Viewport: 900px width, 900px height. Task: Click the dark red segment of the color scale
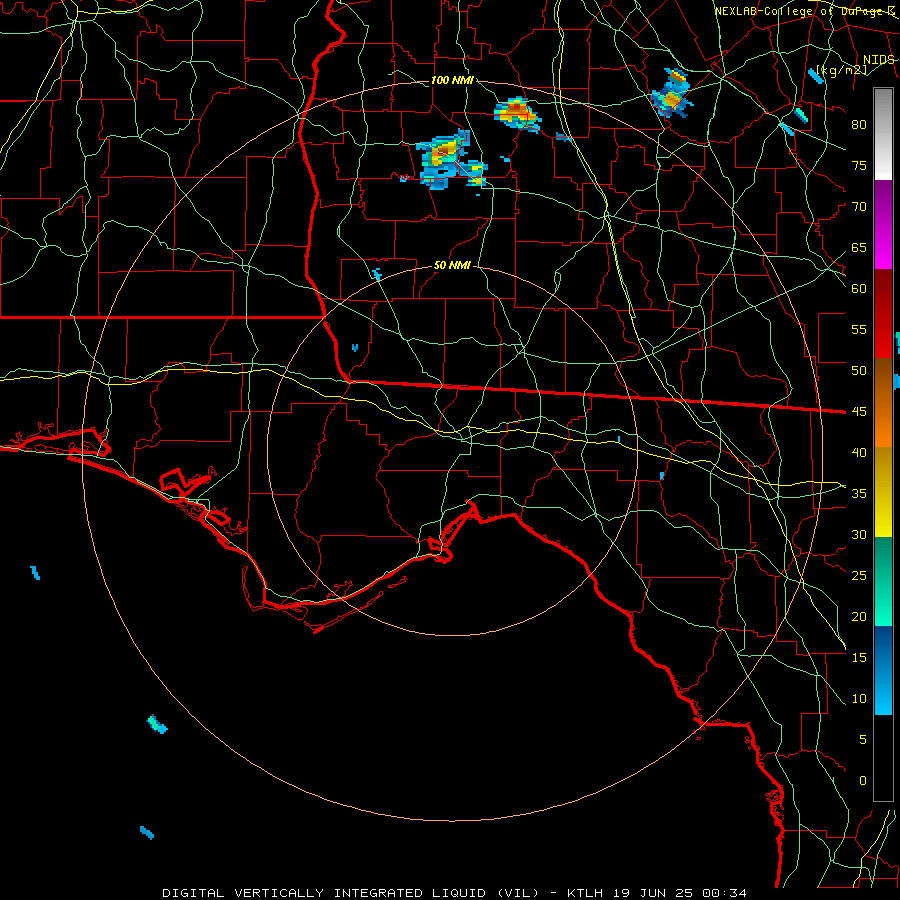883,314
